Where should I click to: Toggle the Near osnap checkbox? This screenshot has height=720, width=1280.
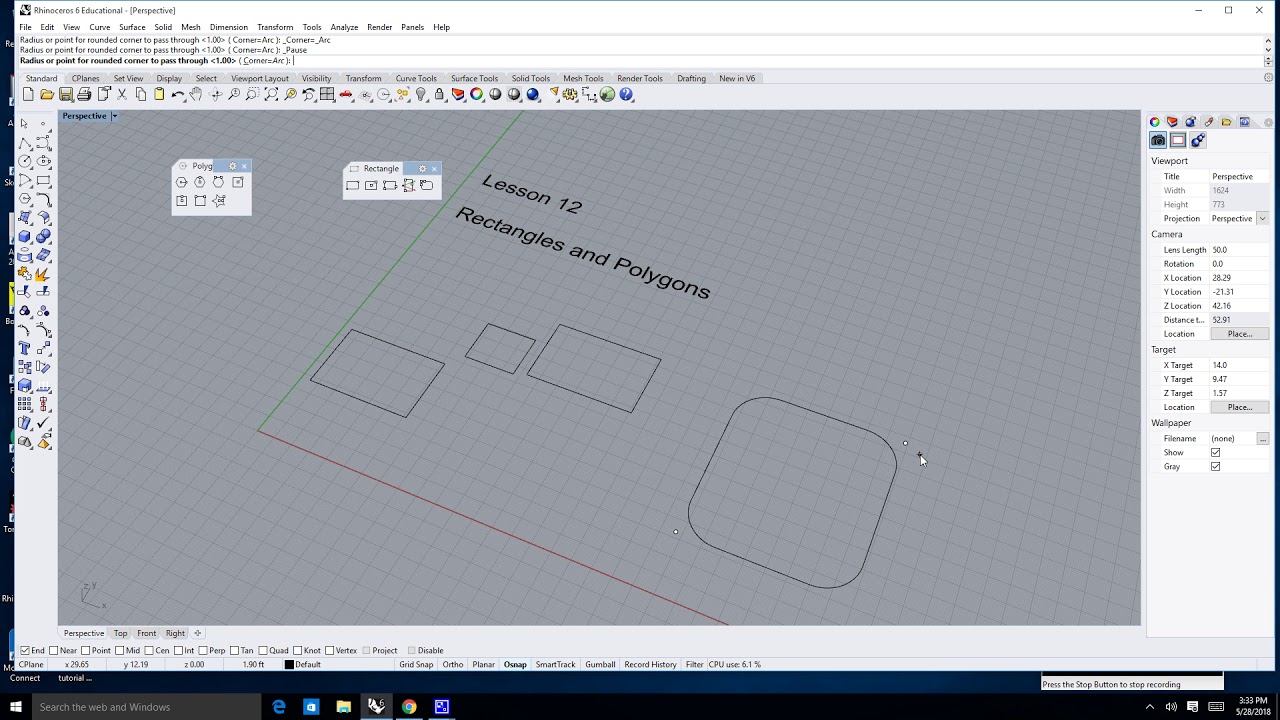(x=54, y=651)
